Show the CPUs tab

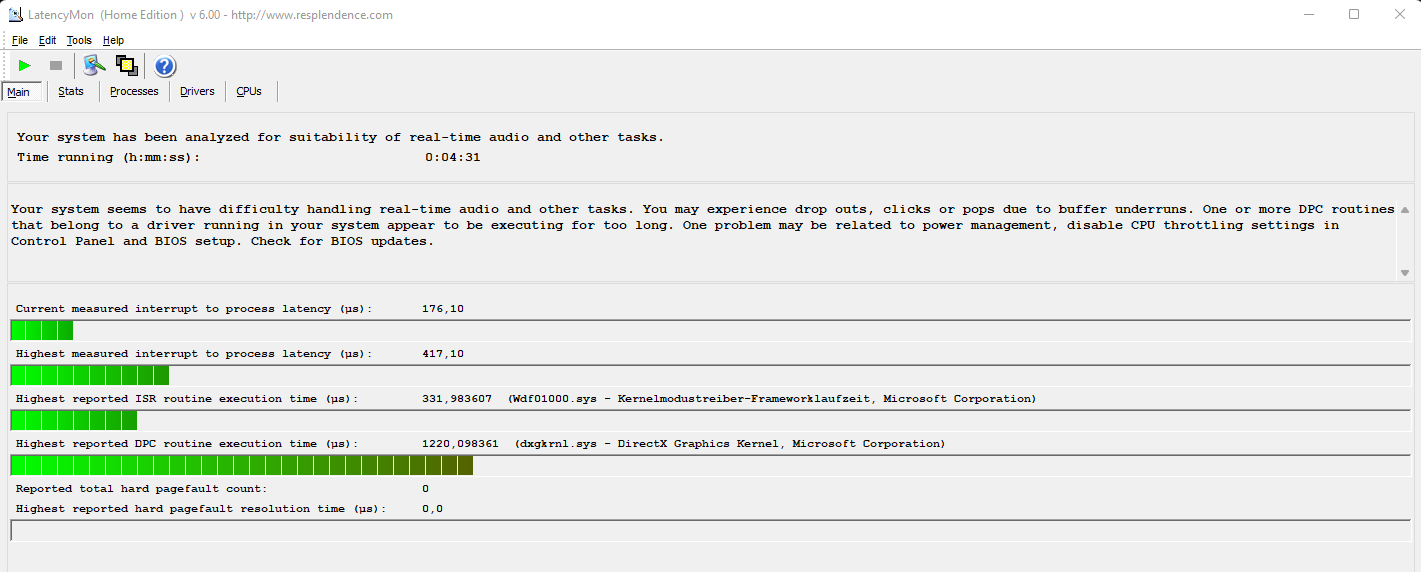(249, 92)
